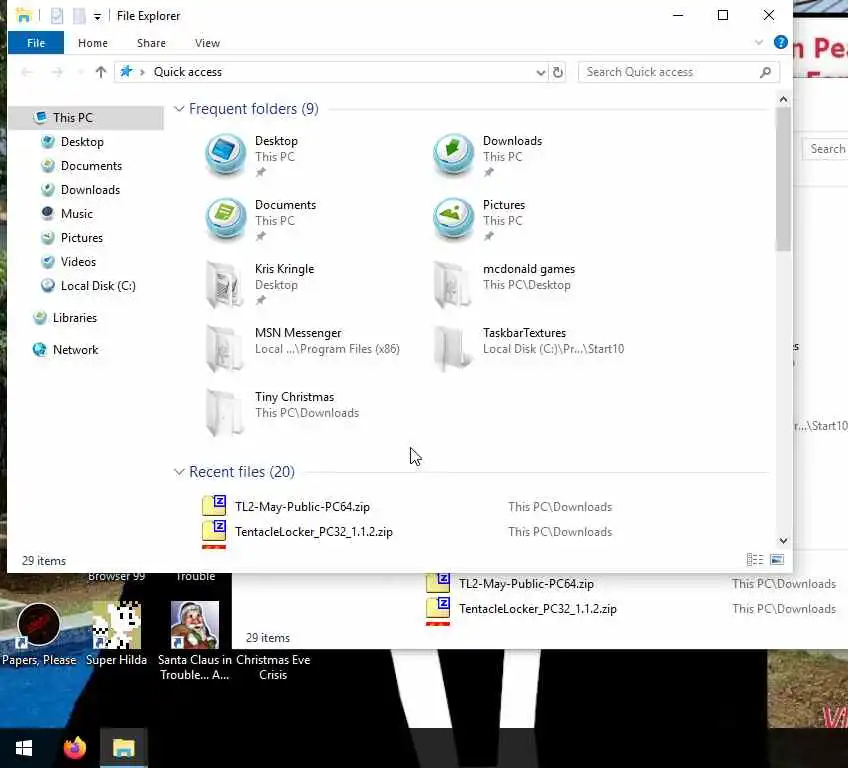Viewport: 848px width, 768px height.
Task: Select TL2-May-Public-PC64.zip in background window
Action: pos(526,584)
